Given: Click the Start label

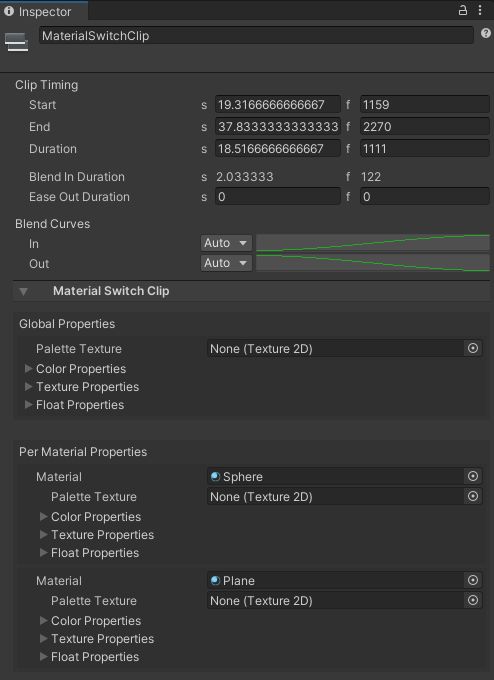Looking at the screenshot, I should point(43,105).
